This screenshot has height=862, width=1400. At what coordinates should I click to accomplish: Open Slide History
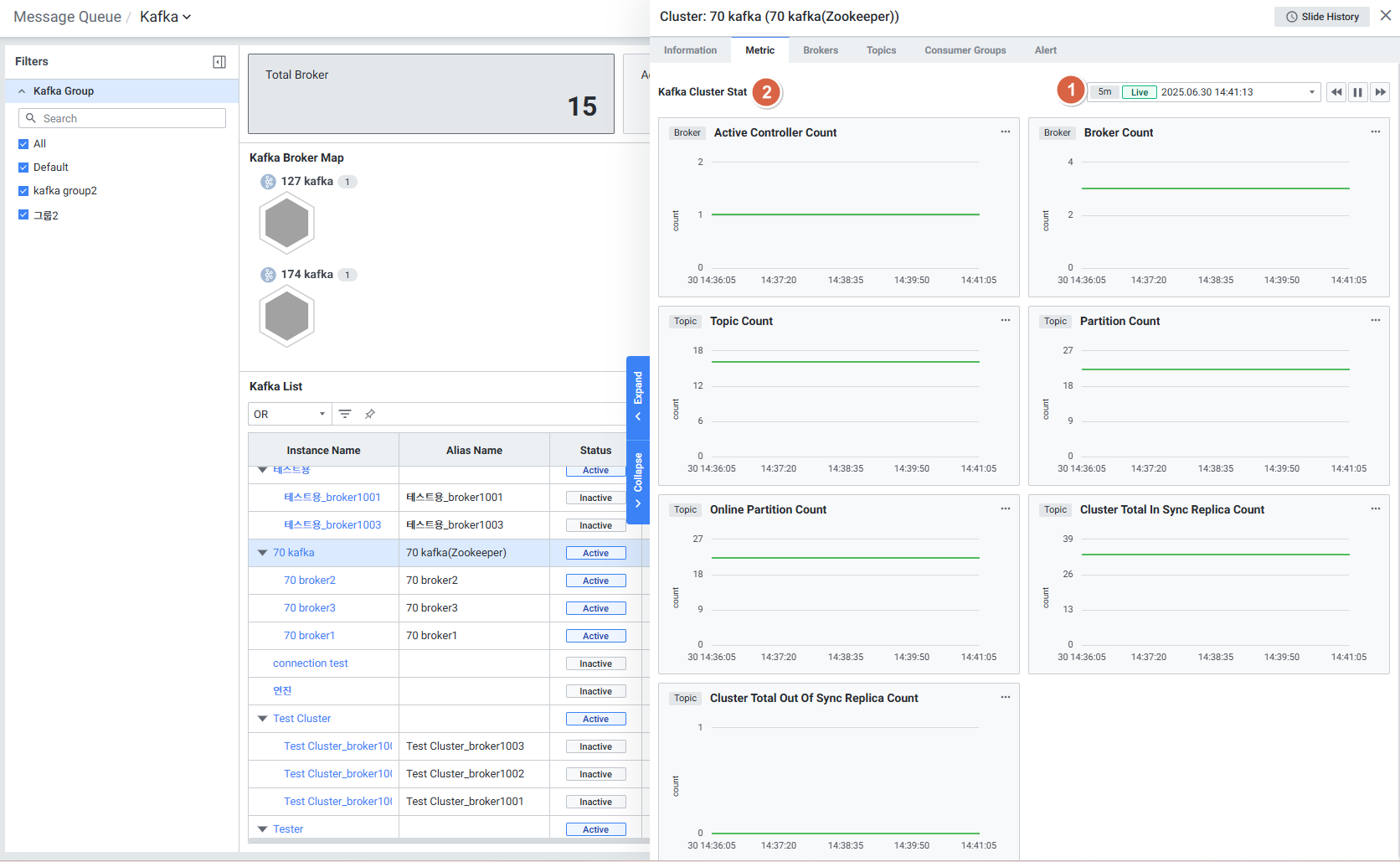click(1321, 17)
